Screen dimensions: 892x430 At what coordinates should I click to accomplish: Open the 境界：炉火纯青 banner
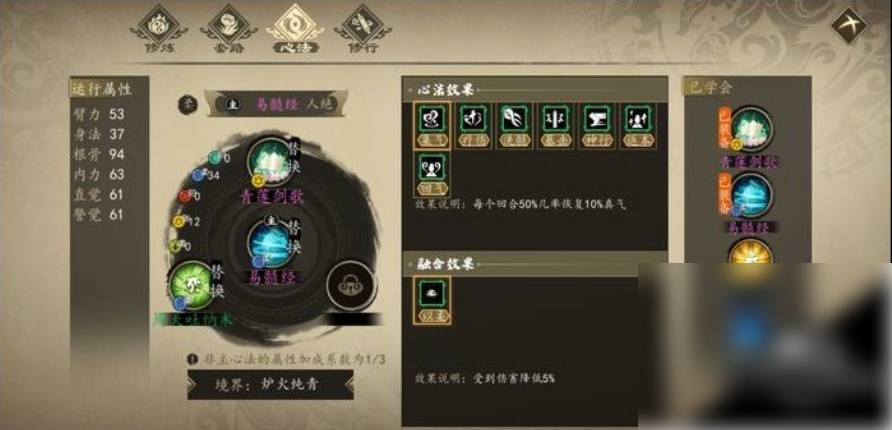270,384
